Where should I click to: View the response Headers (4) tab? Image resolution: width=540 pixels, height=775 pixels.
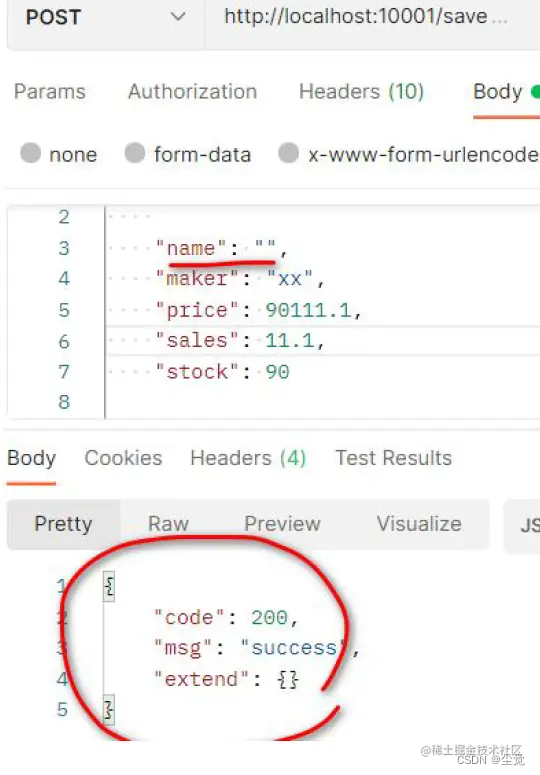[248, 458]
